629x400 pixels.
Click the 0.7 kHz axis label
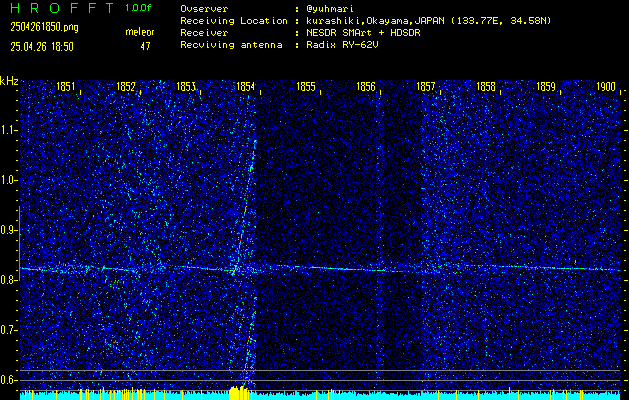8,330
